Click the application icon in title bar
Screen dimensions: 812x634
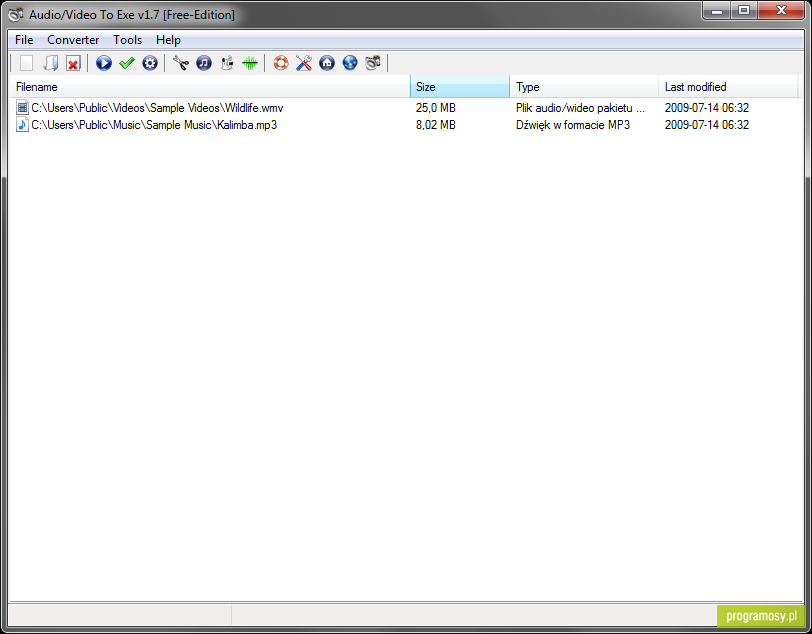click(x=16, y=14)
